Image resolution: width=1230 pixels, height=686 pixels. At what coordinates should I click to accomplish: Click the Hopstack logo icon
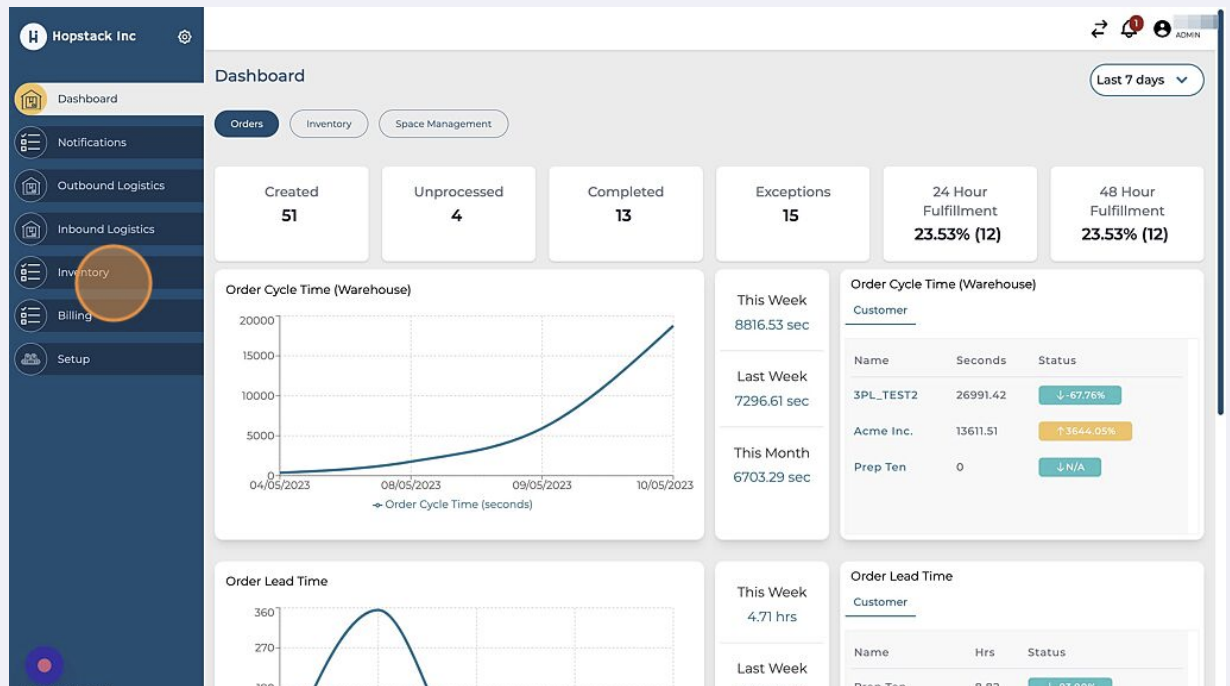(x=33, y=37)
